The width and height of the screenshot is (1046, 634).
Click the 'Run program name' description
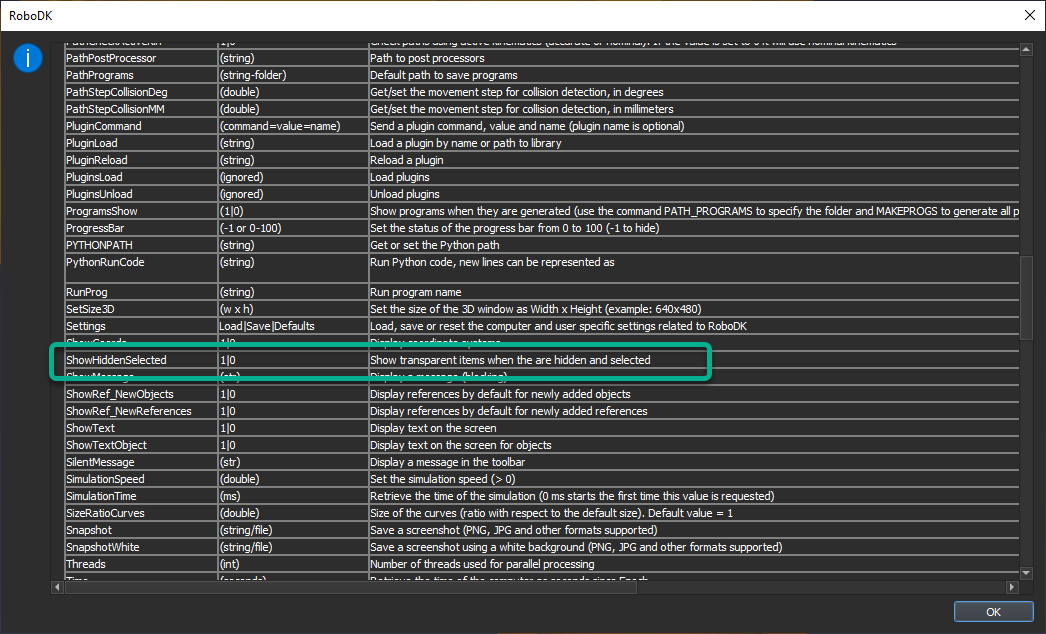418,292
